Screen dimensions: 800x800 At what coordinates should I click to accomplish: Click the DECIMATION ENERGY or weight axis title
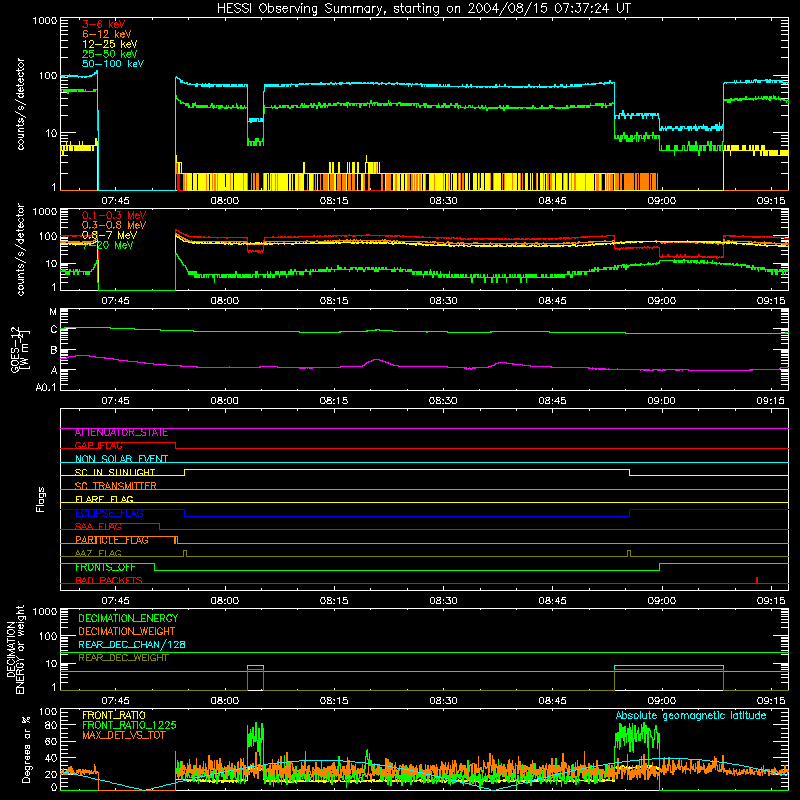[x=15, y=649]
